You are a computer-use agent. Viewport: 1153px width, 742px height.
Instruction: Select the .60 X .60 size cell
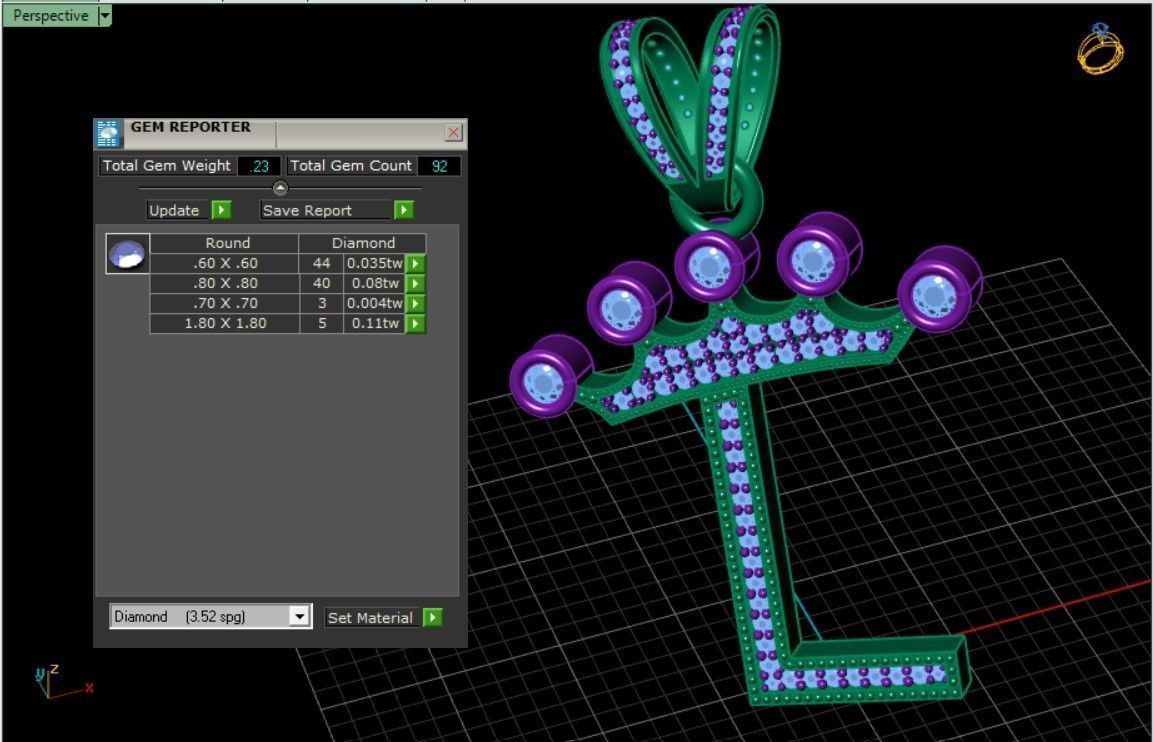coord(225,263)
